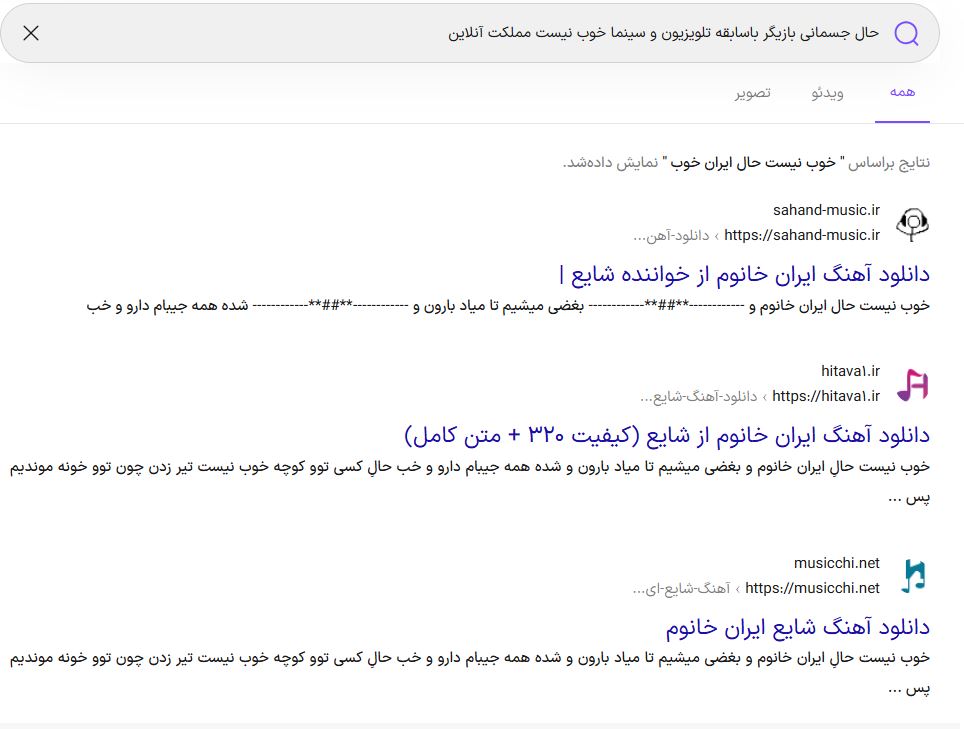
Task: Click the musicchi.net site name text
Action: pyautogui.click(x=836, y=563)
